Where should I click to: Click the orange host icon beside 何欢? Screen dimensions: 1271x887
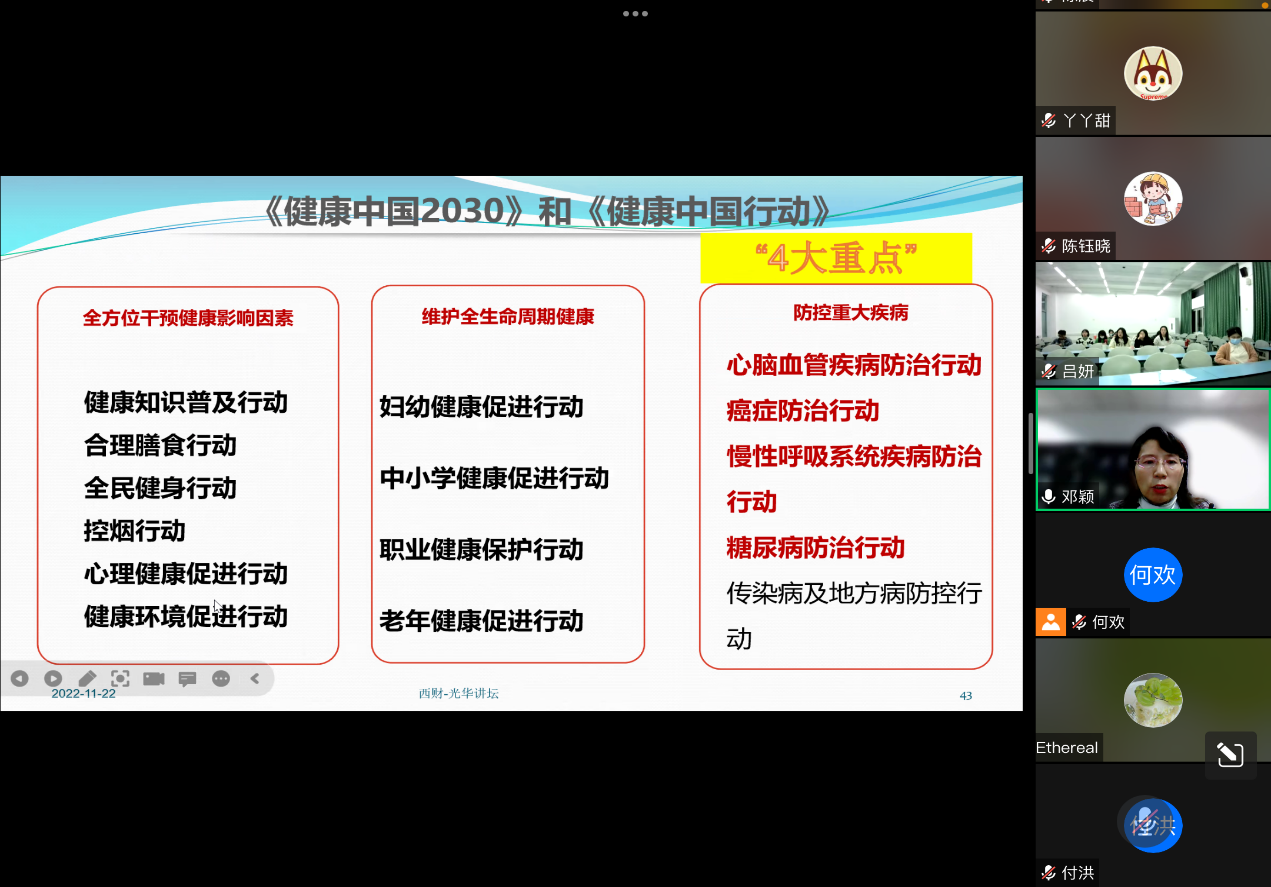click(x=1050, y=622)
